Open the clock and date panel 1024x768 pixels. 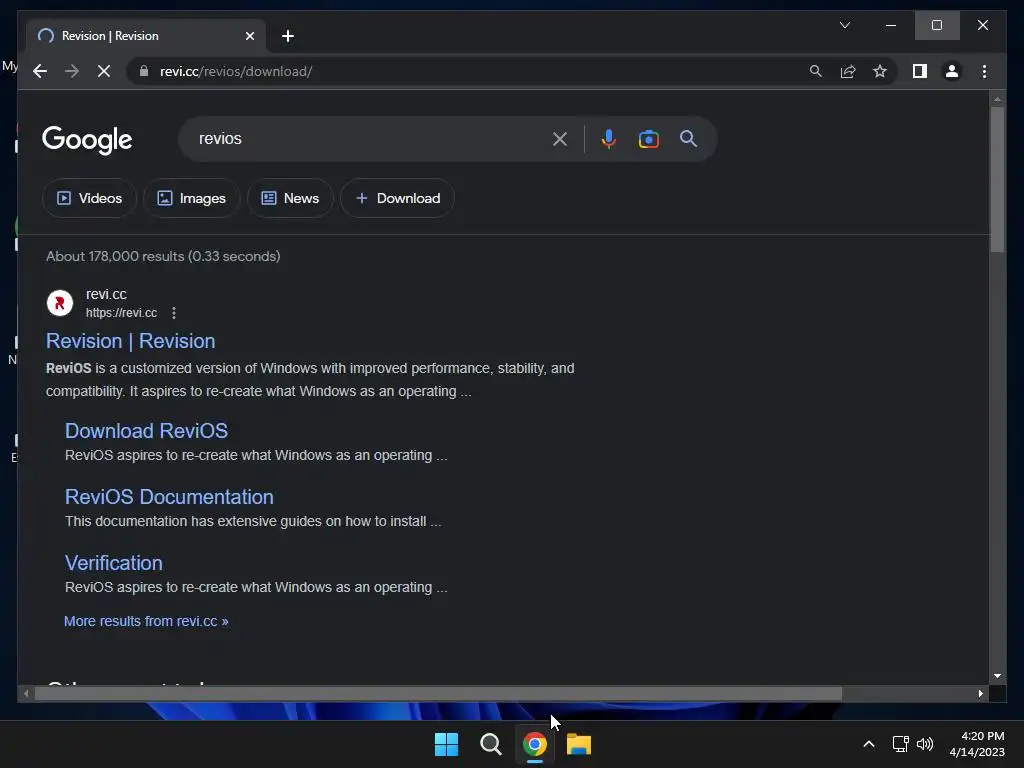pyautogui.click(x=977, y=744)
